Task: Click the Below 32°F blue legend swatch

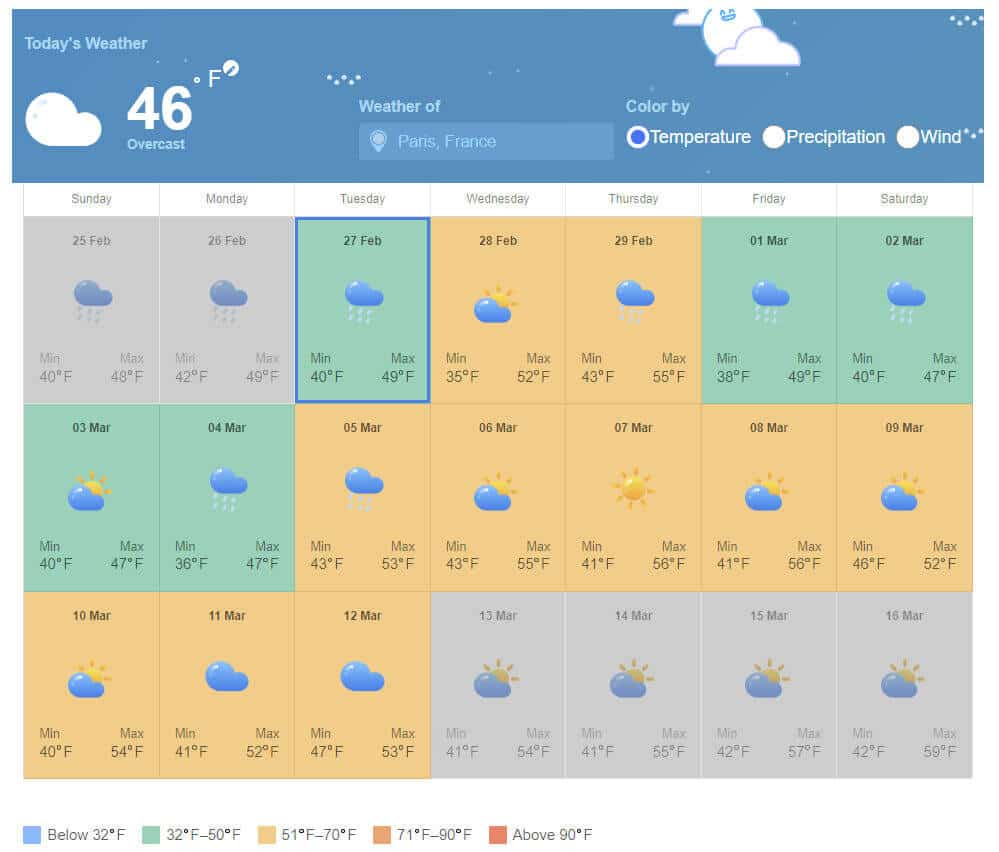Action: (32, 835)
